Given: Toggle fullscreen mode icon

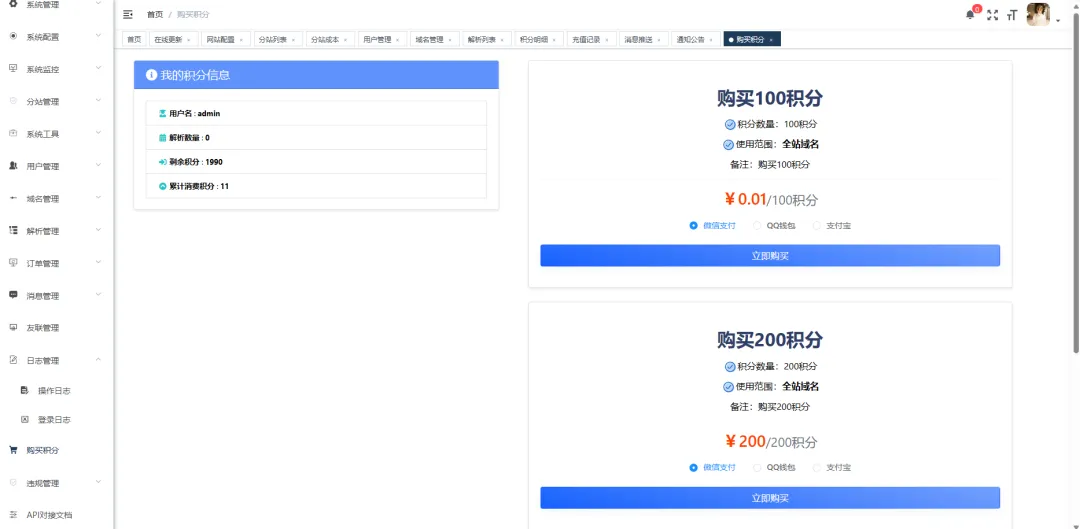Looking at the screenshot, I should (992, 15).
